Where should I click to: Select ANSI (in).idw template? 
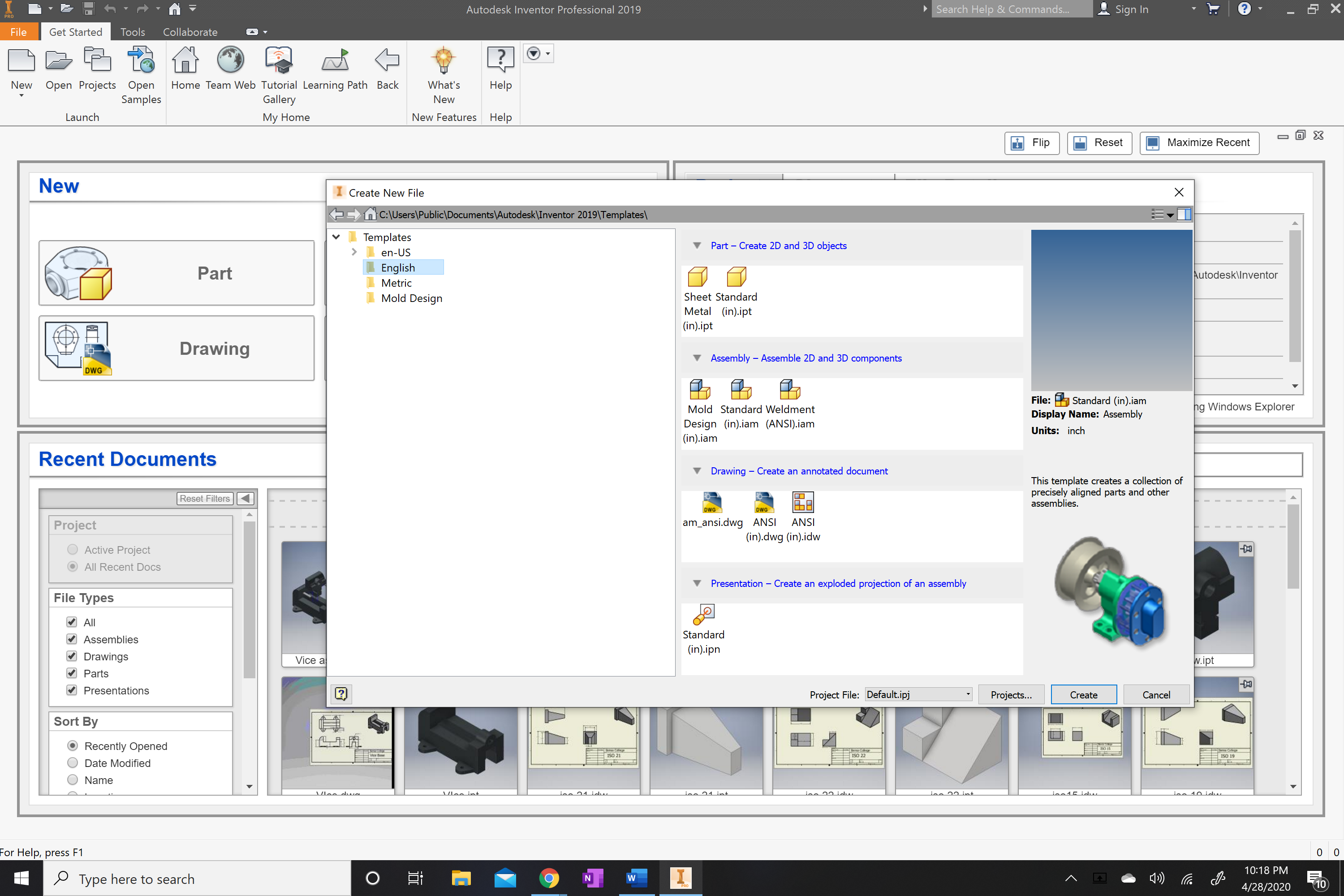803,517
